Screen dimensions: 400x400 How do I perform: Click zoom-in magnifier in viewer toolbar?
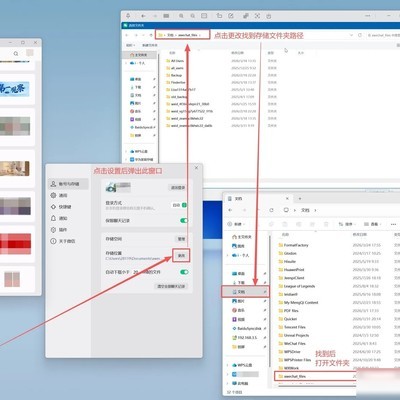181,16
